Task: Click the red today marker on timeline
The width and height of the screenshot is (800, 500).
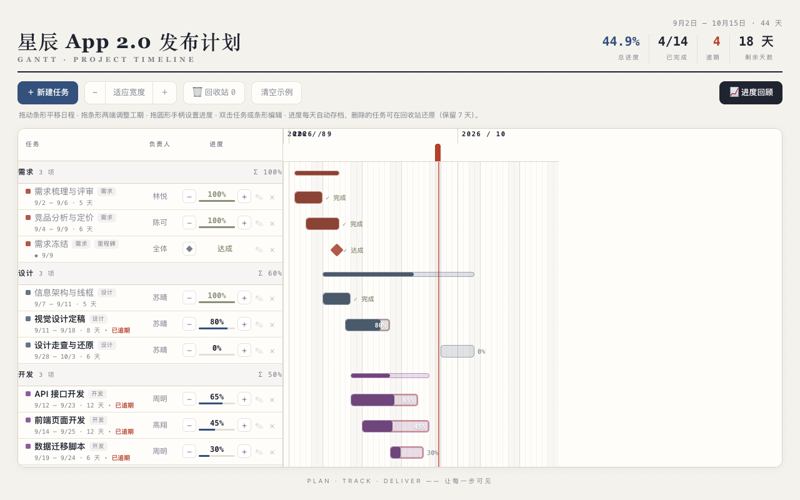Action: pyautogui.click(x=438, y=152)
